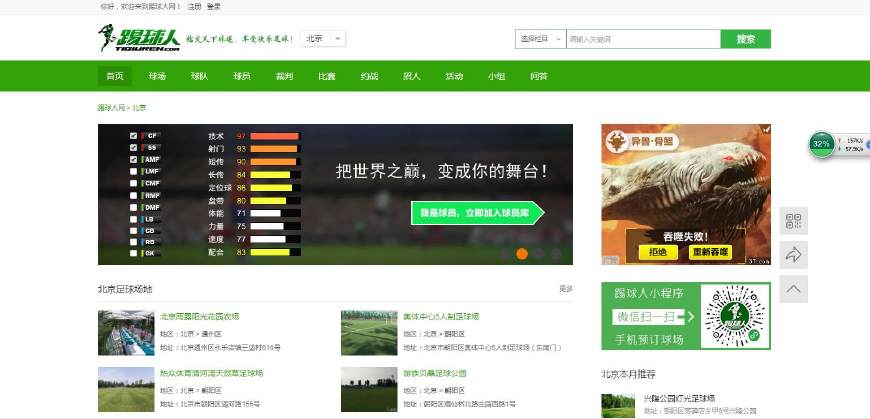
Task: Select the last carousel dot
Action: [556, 254]
